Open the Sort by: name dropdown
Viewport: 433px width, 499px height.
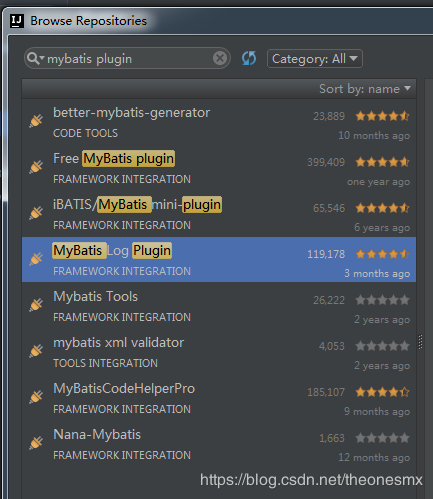coord(365,89)
